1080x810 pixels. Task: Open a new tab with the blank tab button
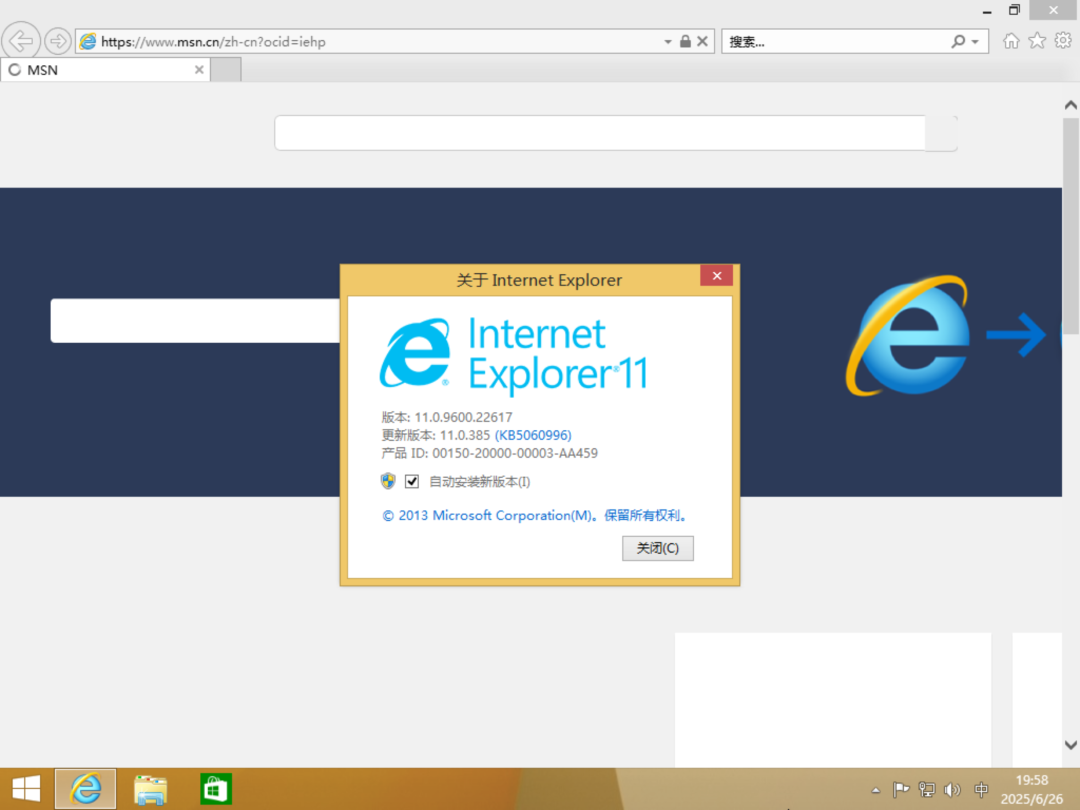click(226, 70)
